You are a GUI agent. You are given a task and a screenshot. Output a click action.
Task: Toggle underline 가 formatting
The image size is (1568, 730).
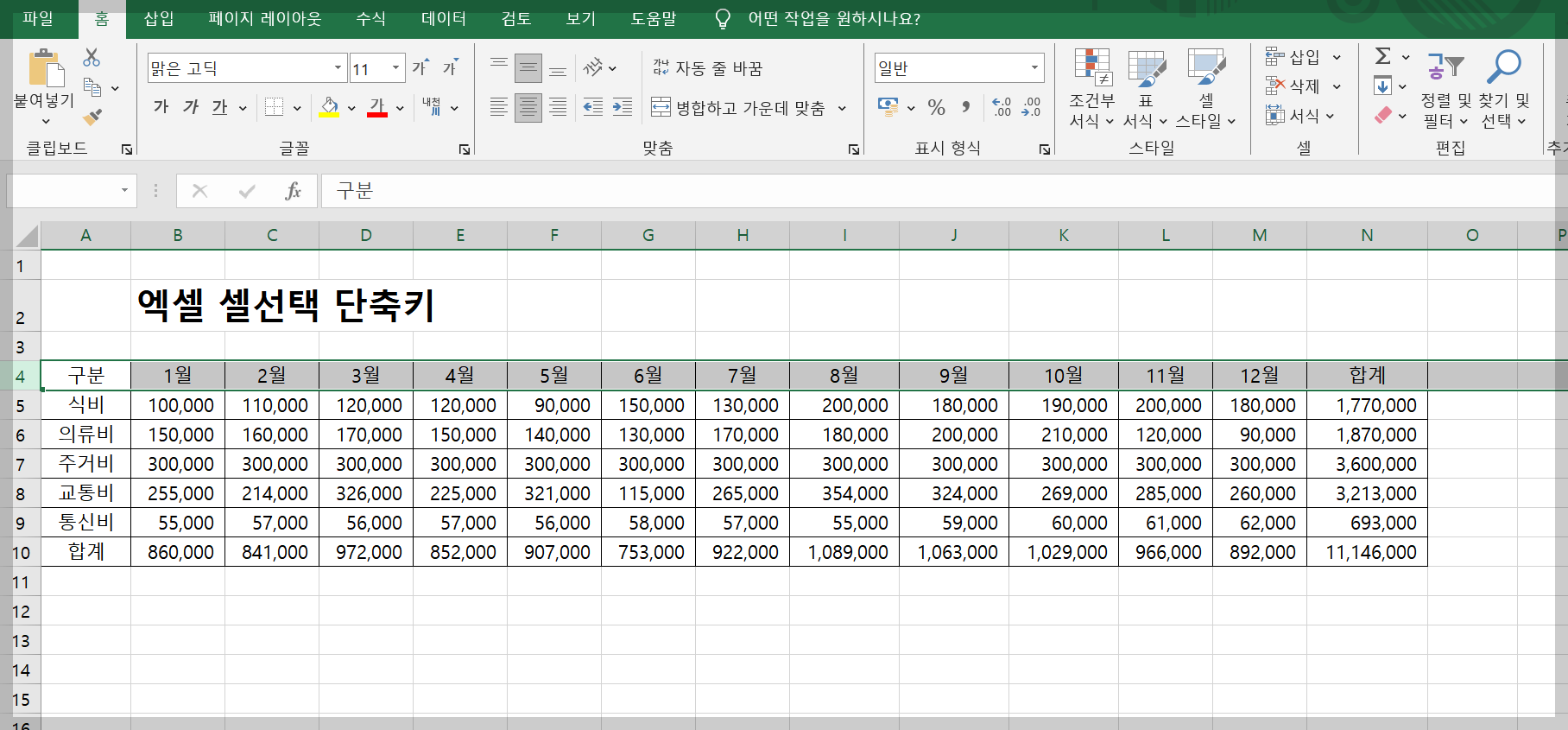[220, 107]
